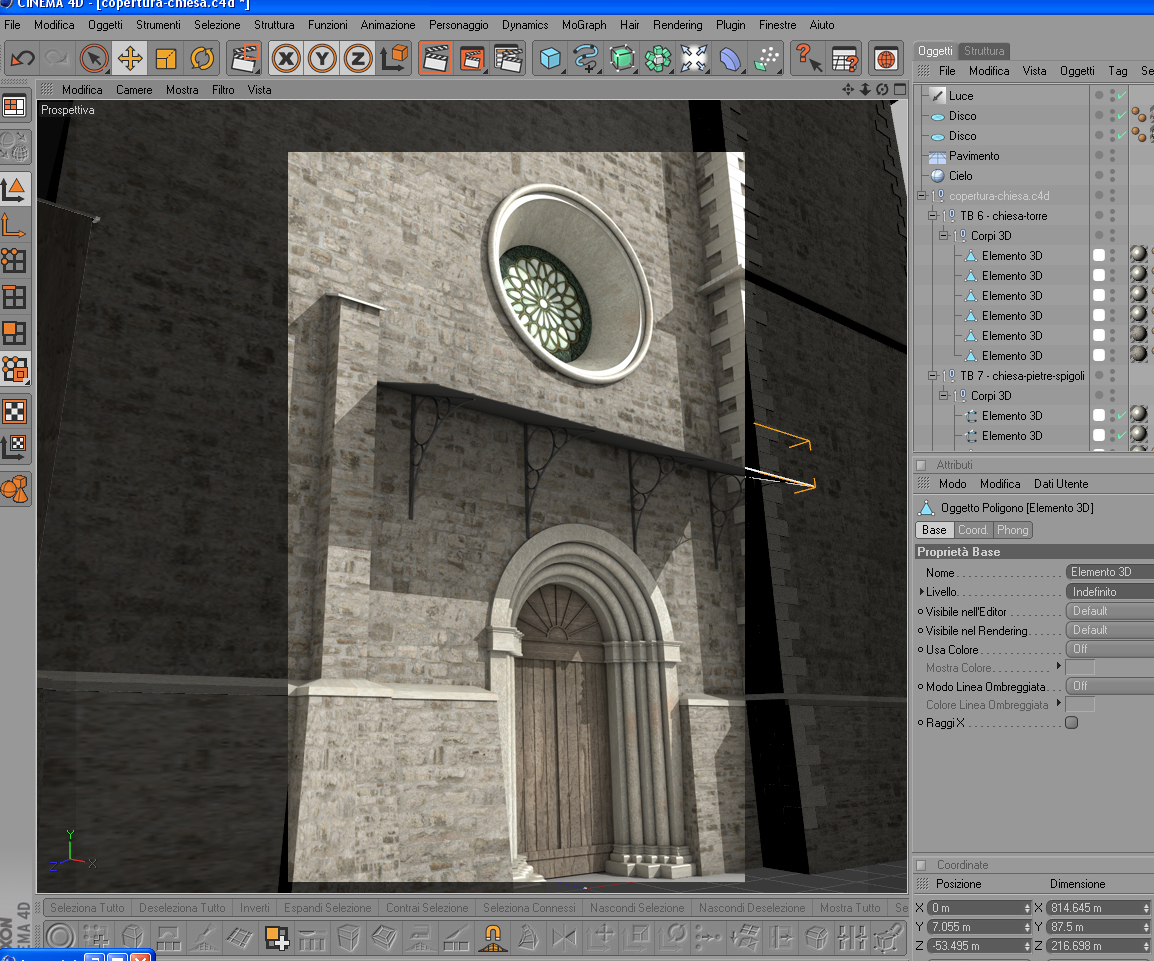The height and width of the screenshot is (961, 1154).
Task: Switch to the Phong tab
Action: click(1013, 530)
